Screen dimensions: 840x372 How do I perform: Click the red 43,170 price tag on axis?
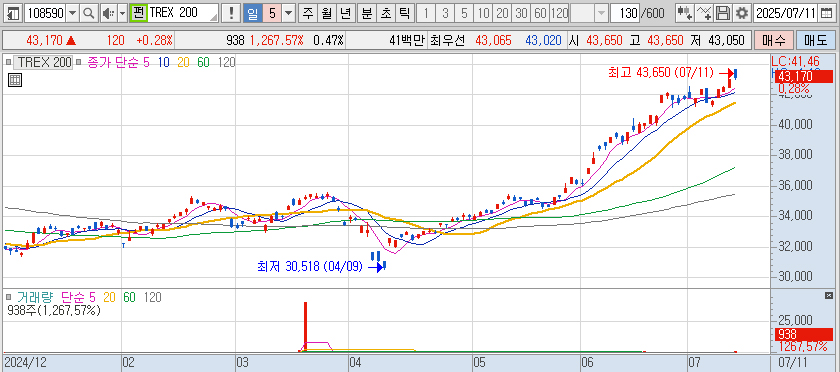pos(804,77)
